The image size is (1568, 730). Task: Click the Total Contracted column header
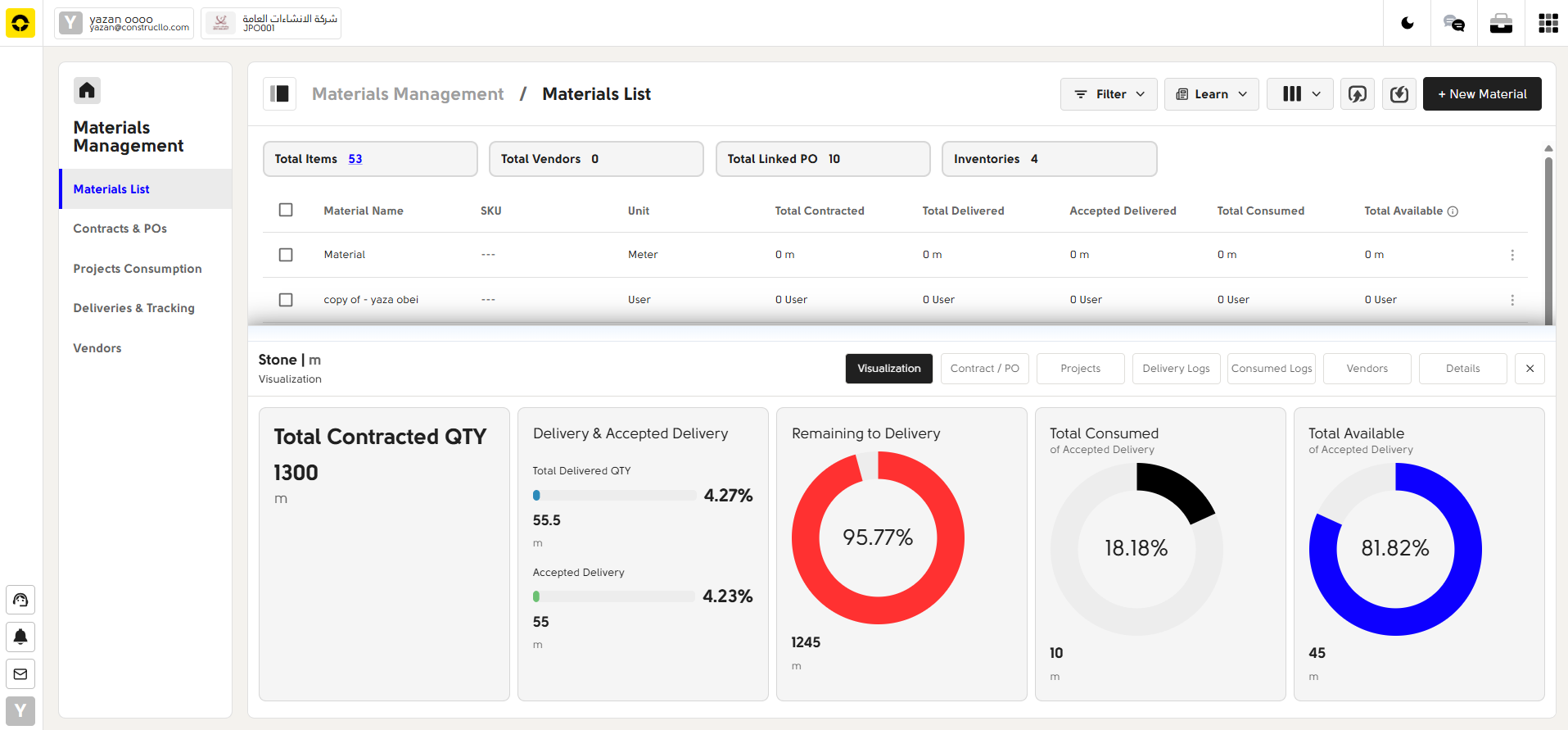(820, 211)
